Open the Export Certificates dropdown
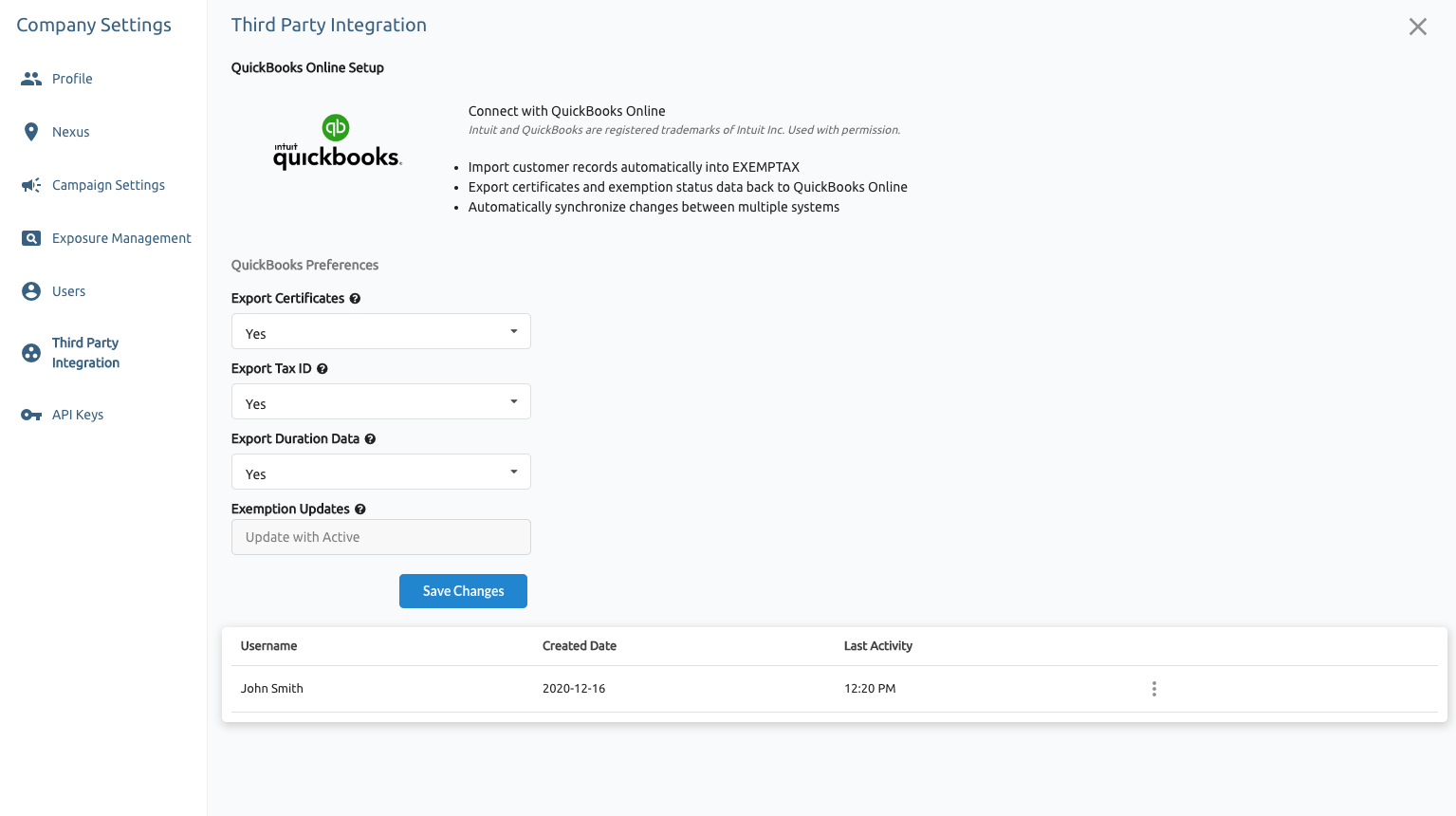The height and width of the screenshot is (816, 1456). coord(381,331)
